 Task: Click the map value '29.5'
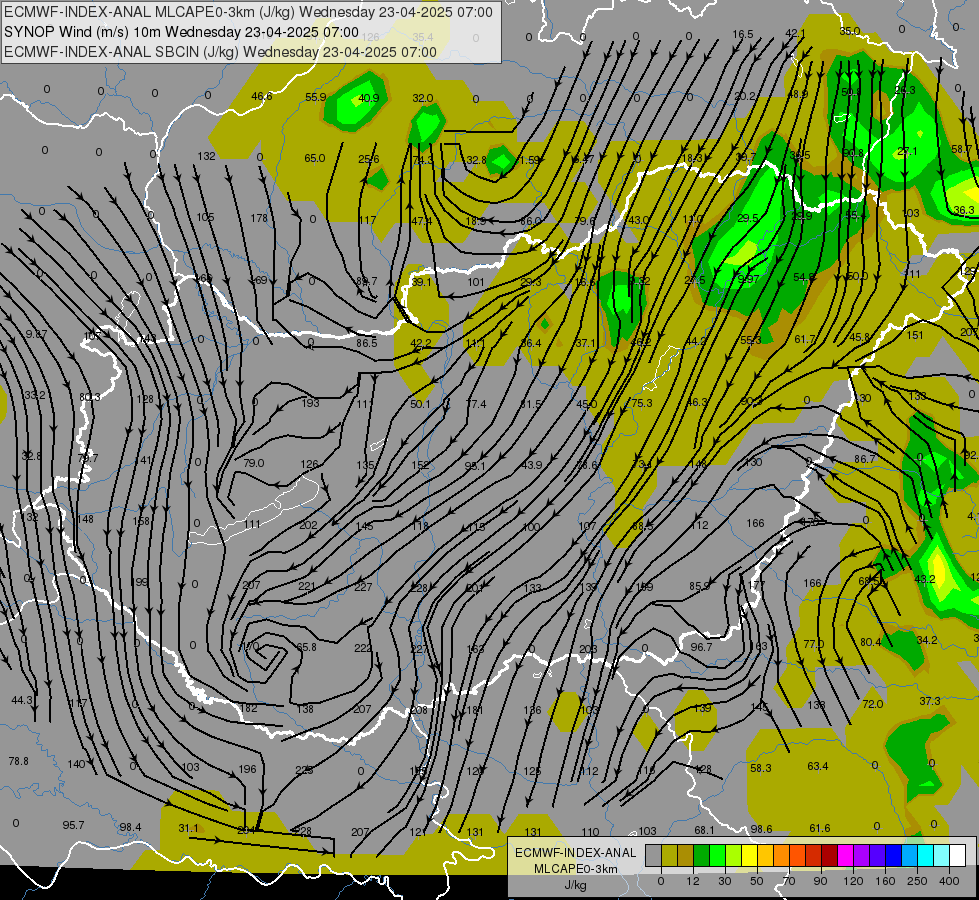[x=747, y=219]
